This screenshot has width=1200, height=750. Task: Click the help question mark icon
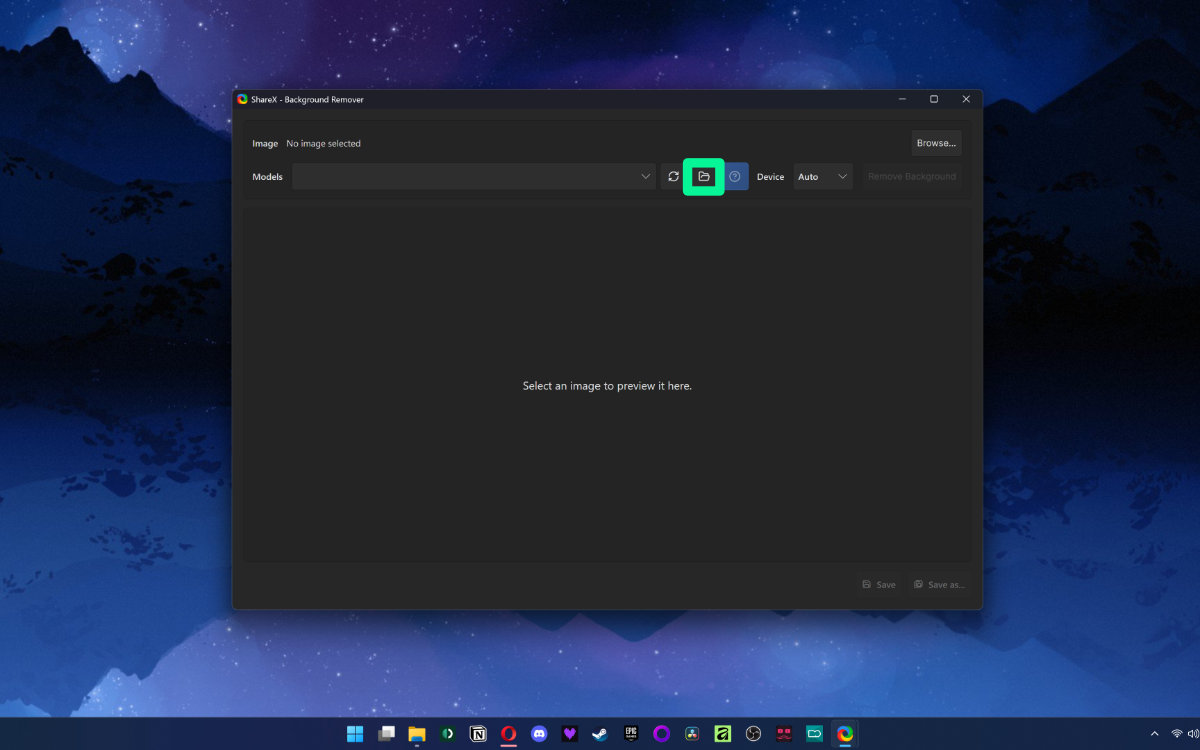(735, 177)
